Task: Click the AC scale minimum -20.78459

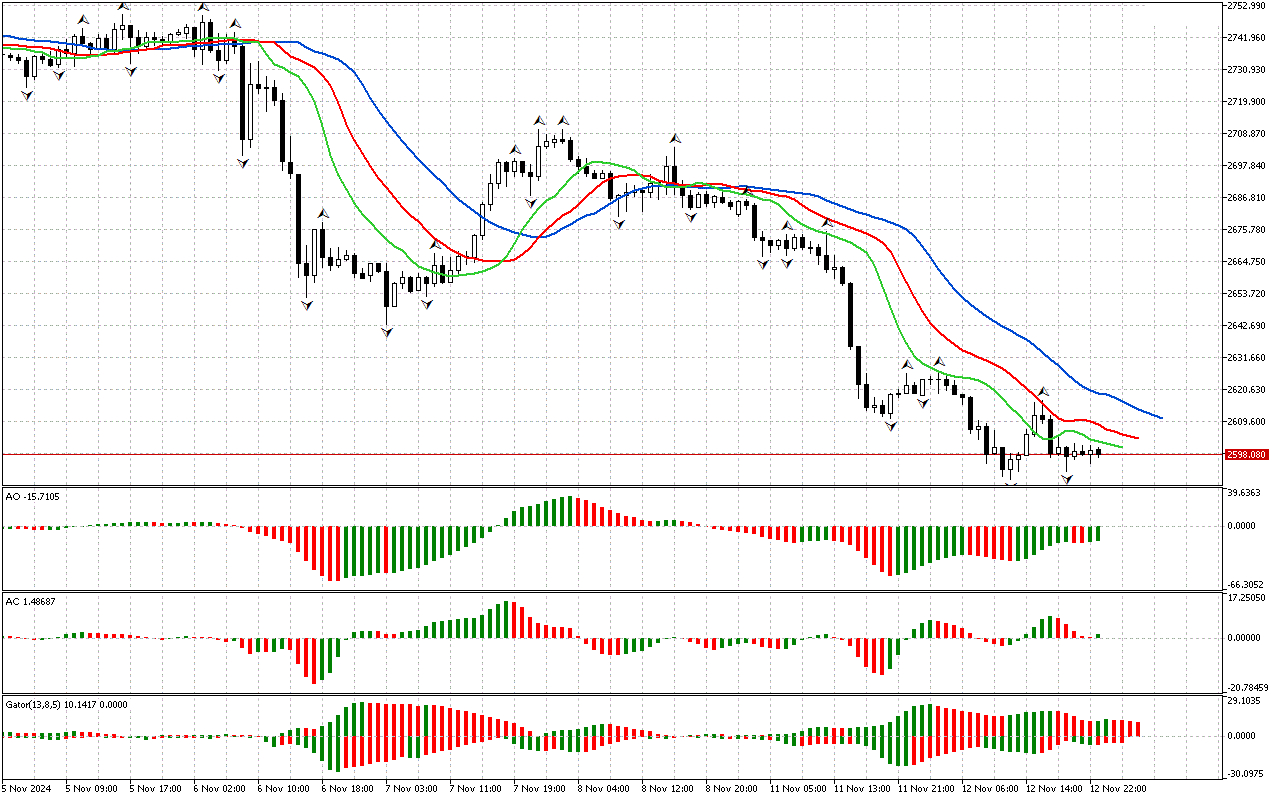Action: tap(1246, 688)
